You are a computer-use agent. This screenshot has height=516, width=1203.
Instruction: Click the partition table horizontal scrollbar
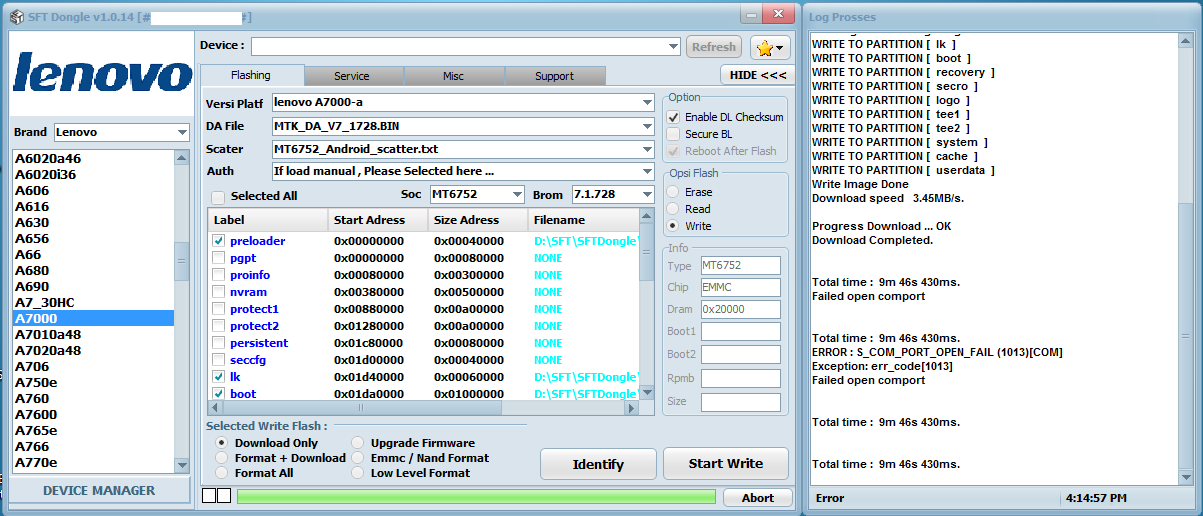[423, 409]
